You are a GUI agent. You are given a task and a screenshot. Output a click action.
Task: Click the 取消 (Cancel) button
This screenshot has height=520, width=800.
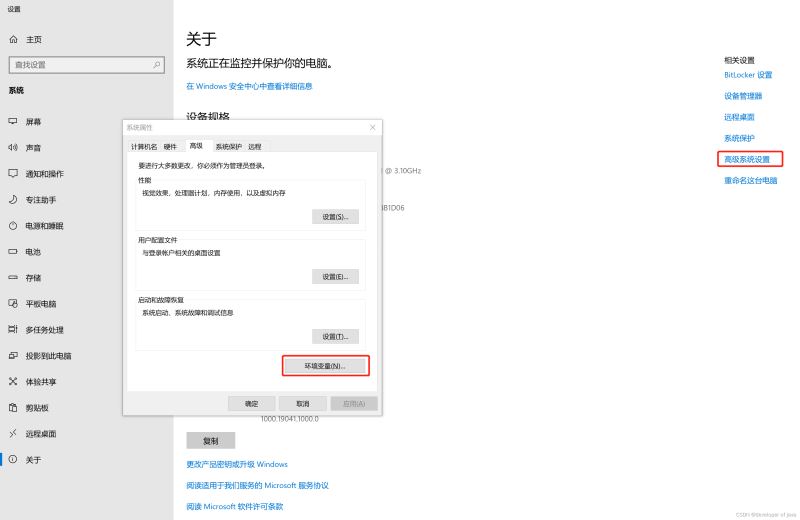tap(303, 404)
